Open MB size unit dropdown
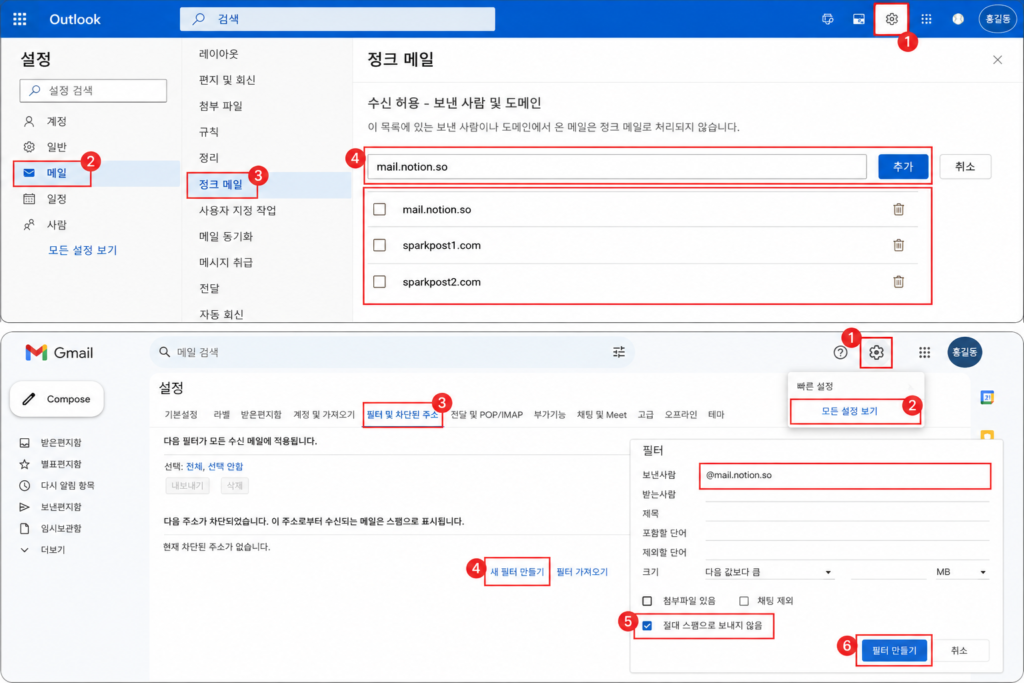The height and width of the screenshot is (683, 1024). click(961, 572)
